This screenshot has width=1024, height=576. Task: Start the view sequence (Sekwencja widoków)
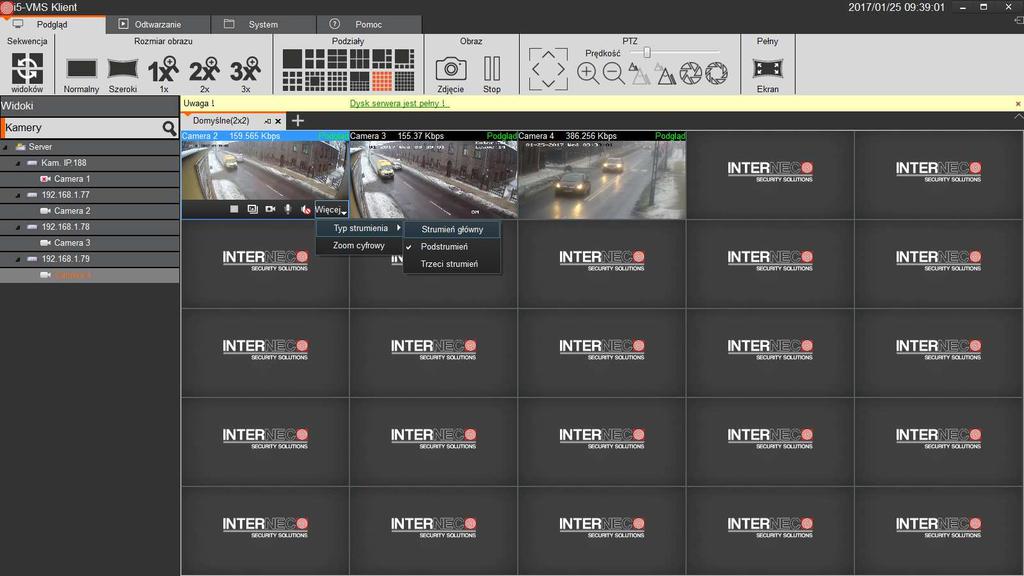pos(27,70)
